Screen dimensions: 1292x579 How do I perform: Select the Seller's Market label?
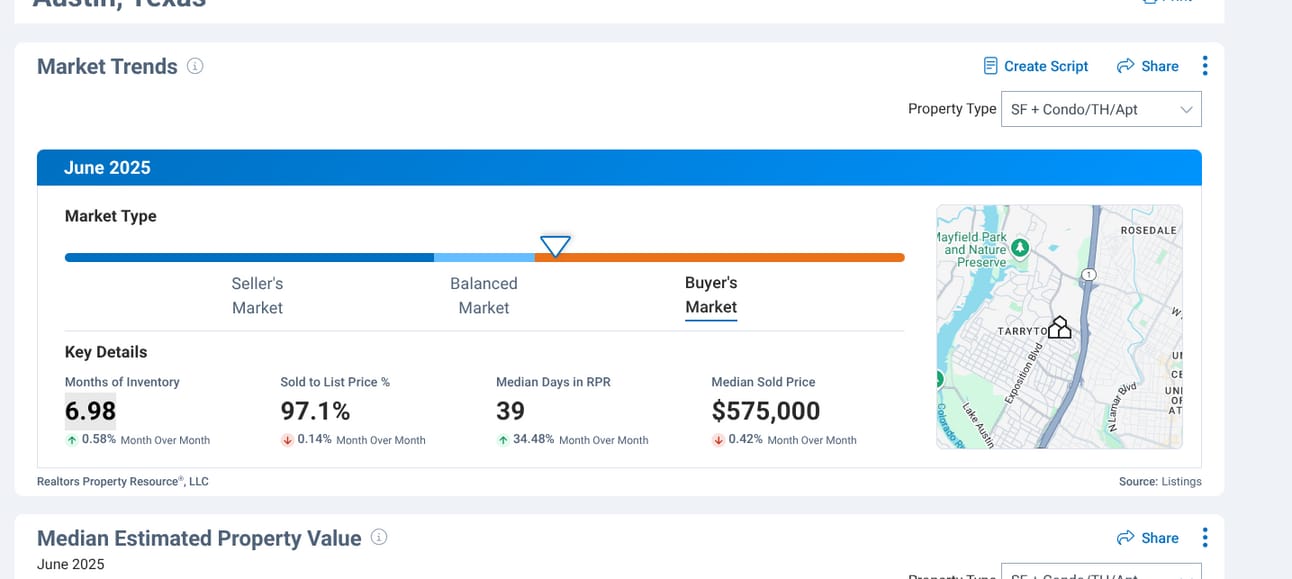coord(257,295)
